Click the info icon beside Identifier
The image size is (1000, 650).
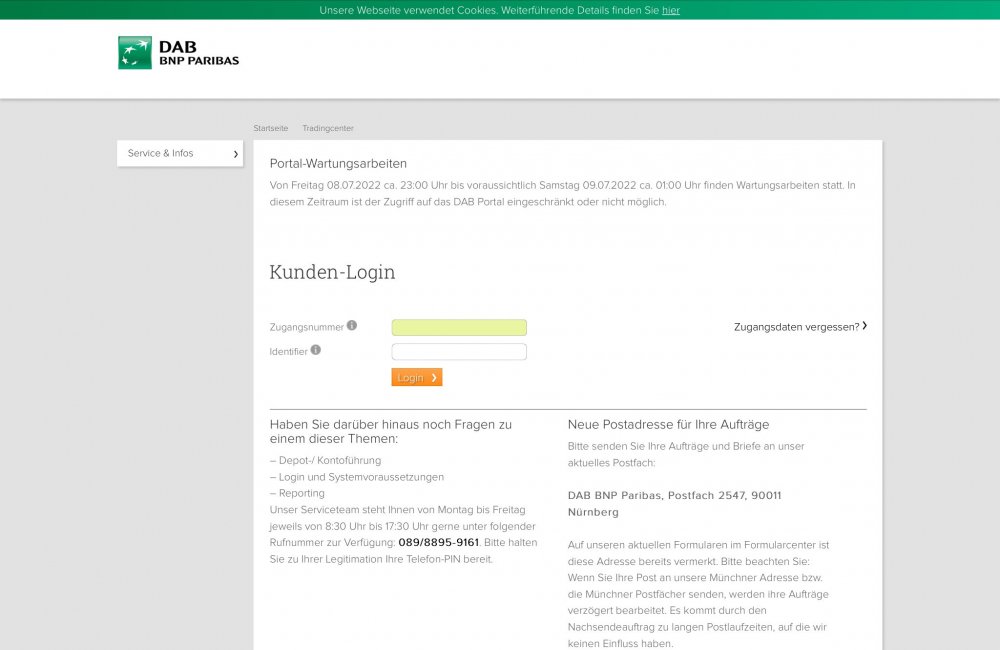[x=316, y=350]
